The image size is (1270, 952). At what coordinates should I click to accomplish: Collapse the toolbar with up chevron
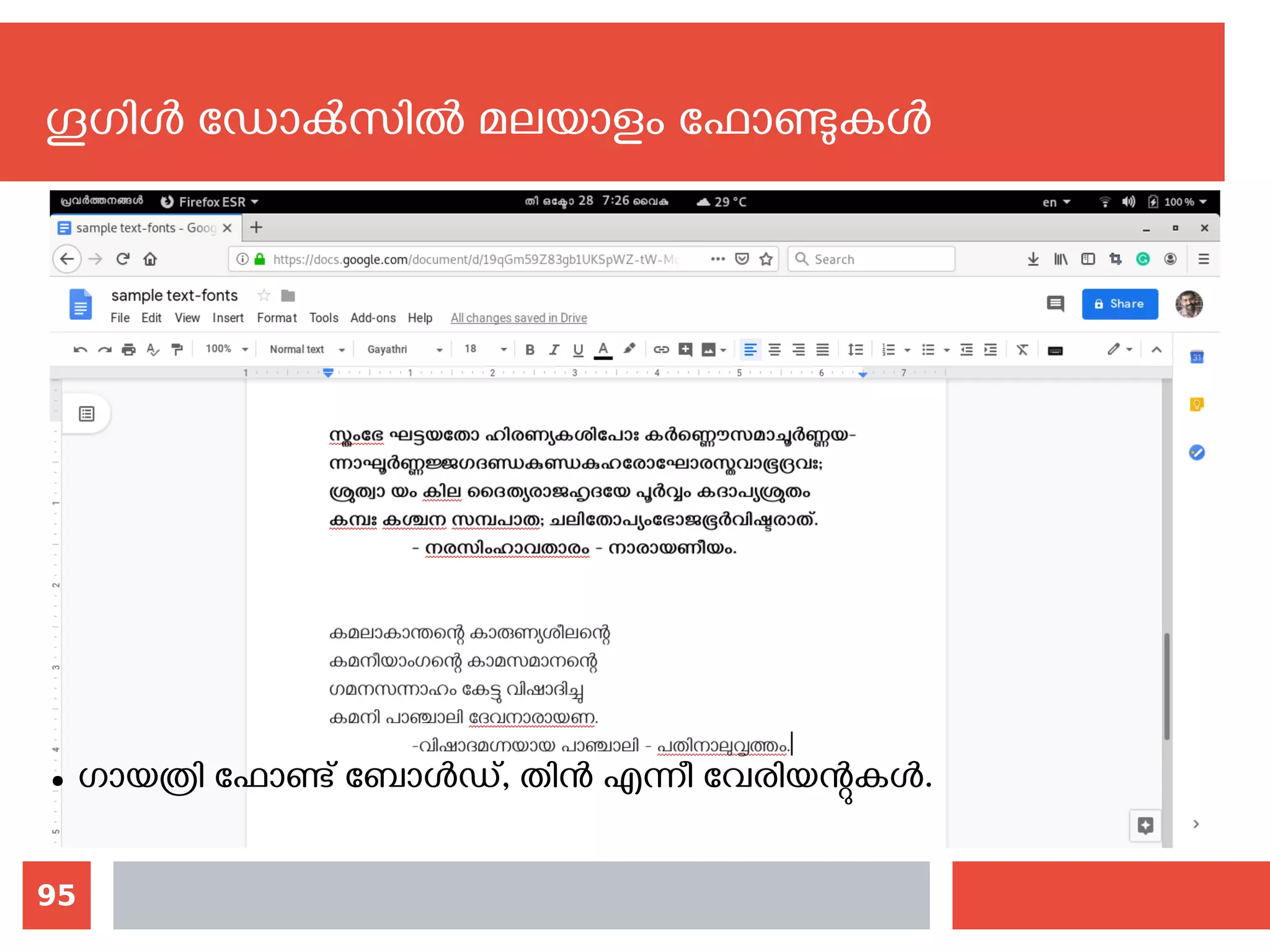(x=1157, y=350)
